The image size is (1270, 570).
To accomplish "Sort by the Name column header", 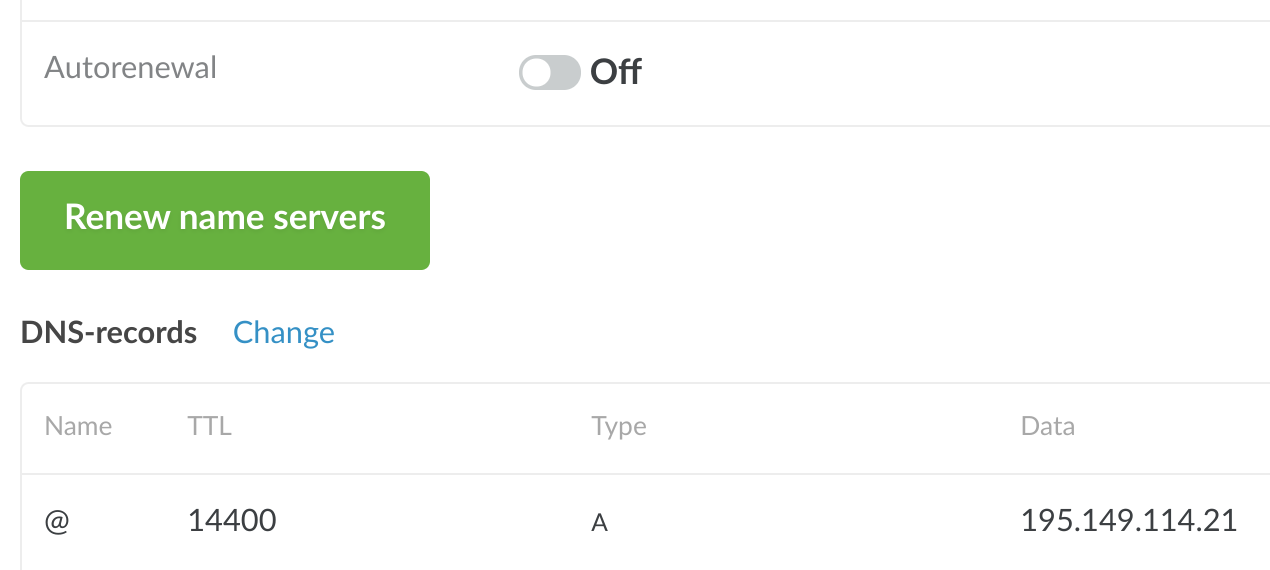I will click(78, 427).
